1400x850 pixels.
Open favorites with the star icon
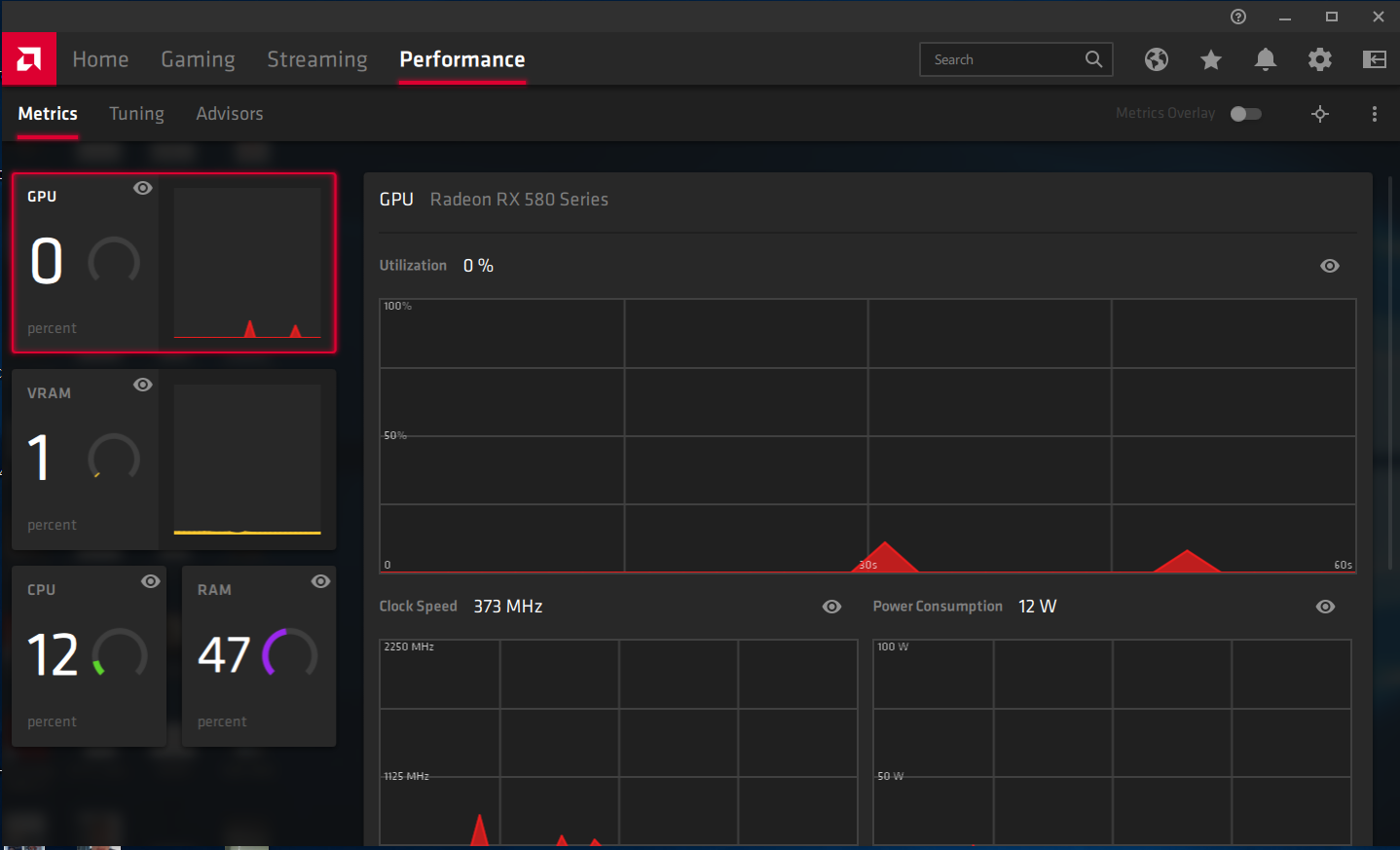[x=1211, y=59]
